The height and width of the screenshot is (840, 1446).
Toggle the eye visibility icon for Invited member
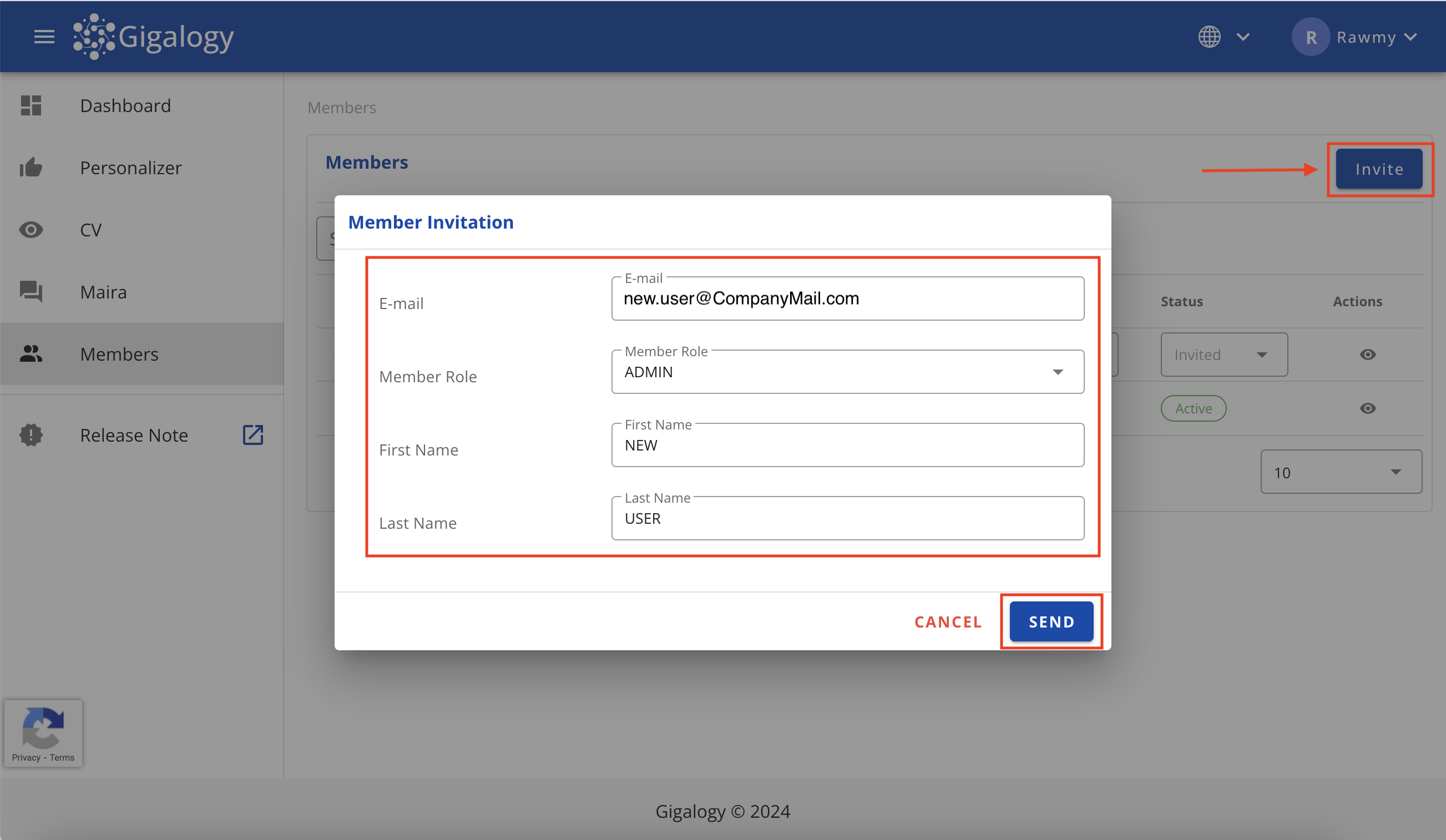pos(1367,354)
